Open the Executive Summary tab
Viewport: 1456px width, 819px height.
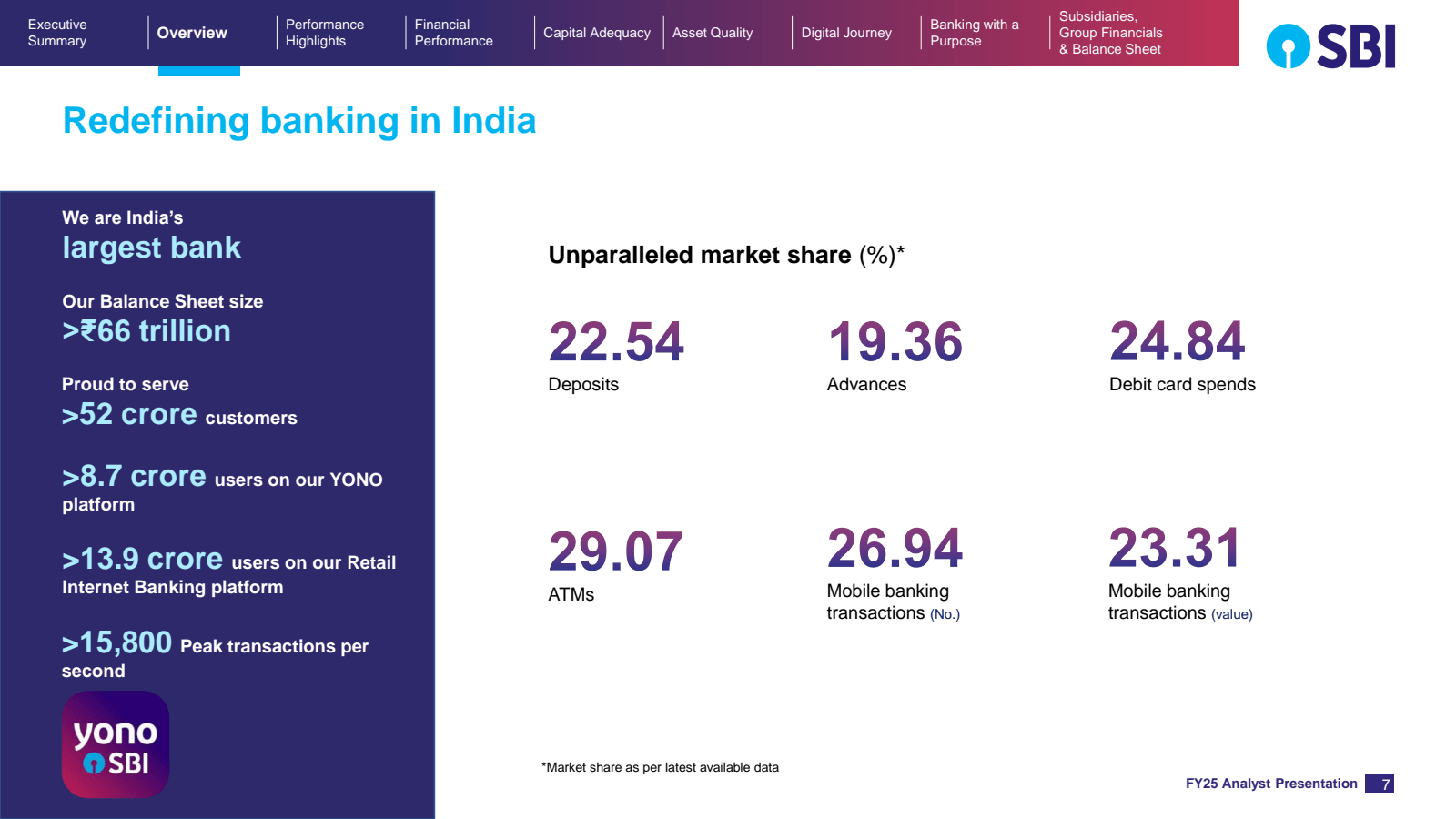tap(57, 33)
